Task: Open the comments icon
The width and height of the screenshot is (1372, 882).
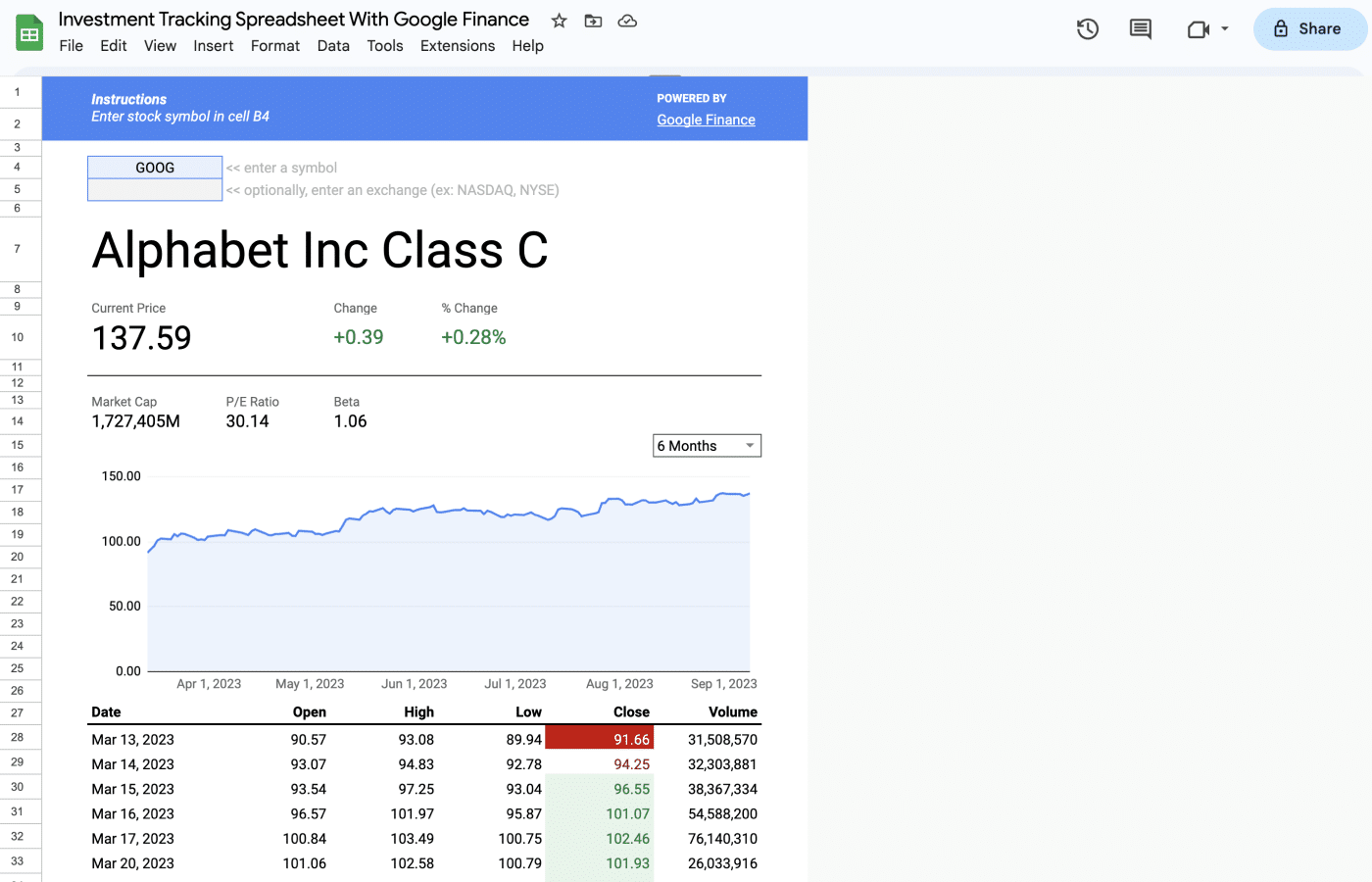Action: 1140,29
